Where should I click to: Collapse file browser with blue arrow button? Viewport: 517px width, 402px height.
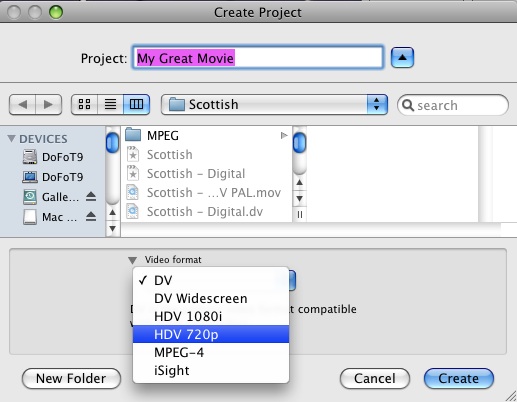[402, 58]
